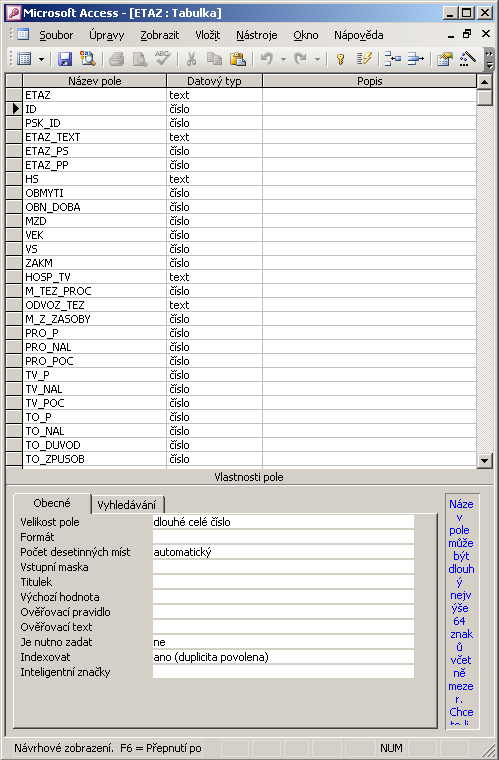The image size is (499, 760).
Task: Select the TO_ZPUSOB field name cell
Action: click(94, 459)
